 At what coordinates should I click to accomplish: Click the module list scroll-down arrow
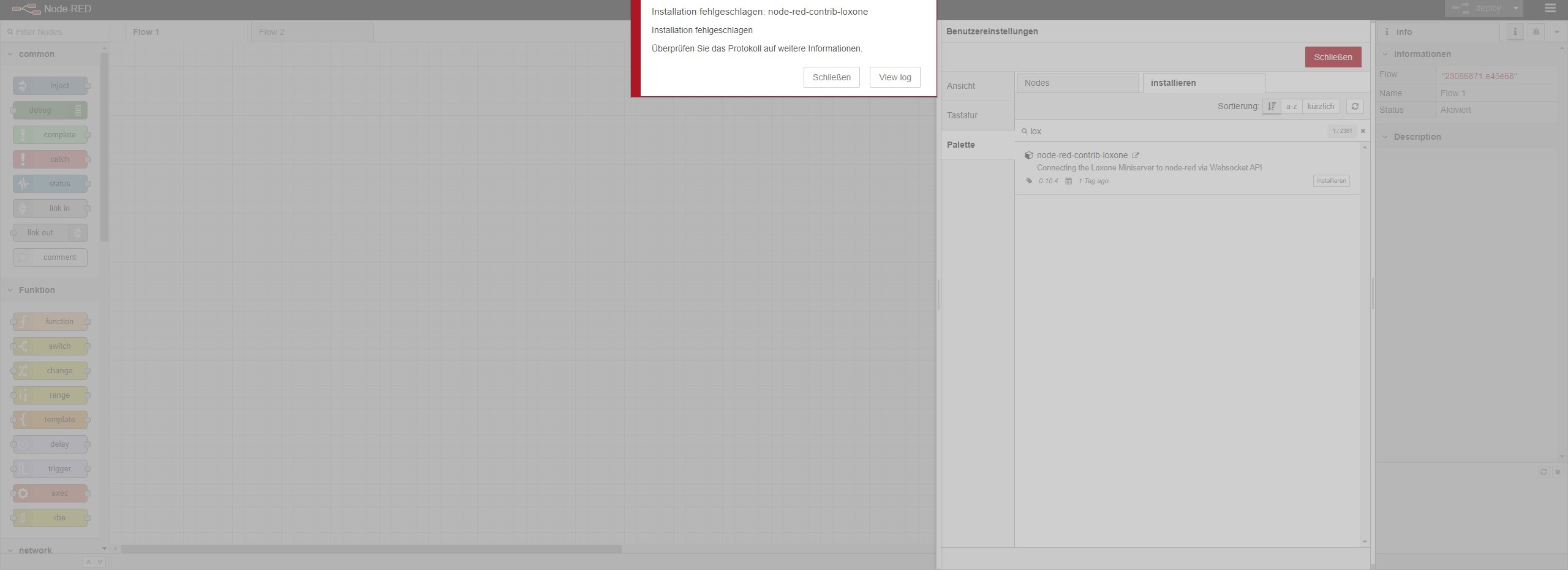click(1365, 542)
